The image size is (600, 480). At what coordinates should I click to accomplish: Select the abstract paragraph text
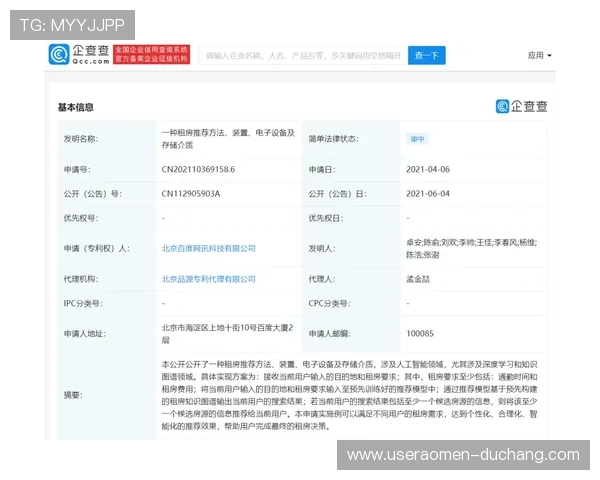point(349,395)
